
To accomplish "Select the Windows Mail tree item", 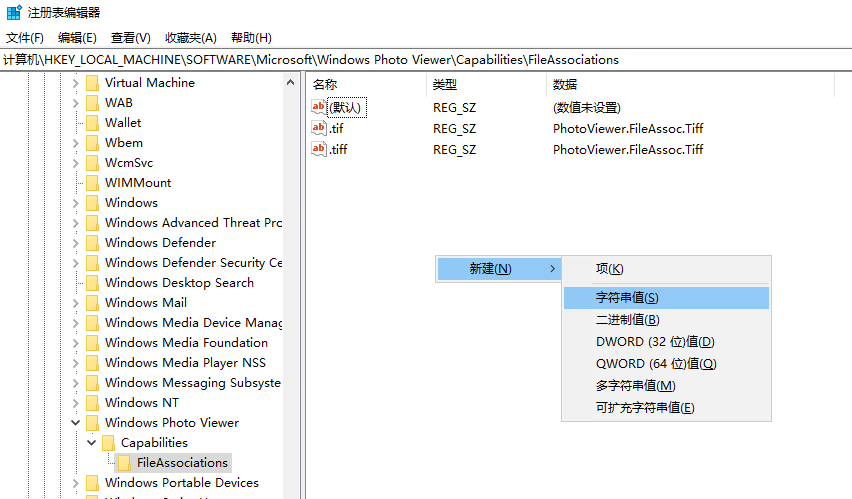I will coord(146,303).
